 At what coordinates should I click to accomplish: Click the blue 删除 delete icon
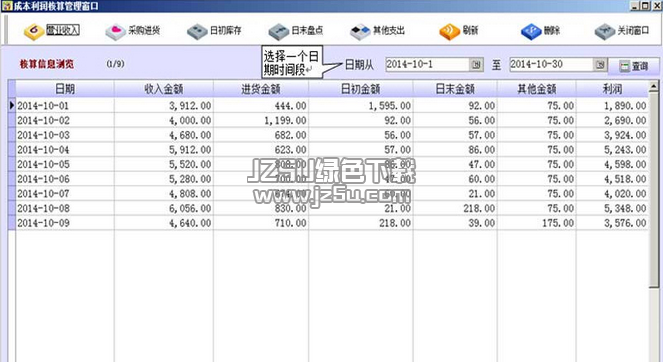(x=531, y=31)
